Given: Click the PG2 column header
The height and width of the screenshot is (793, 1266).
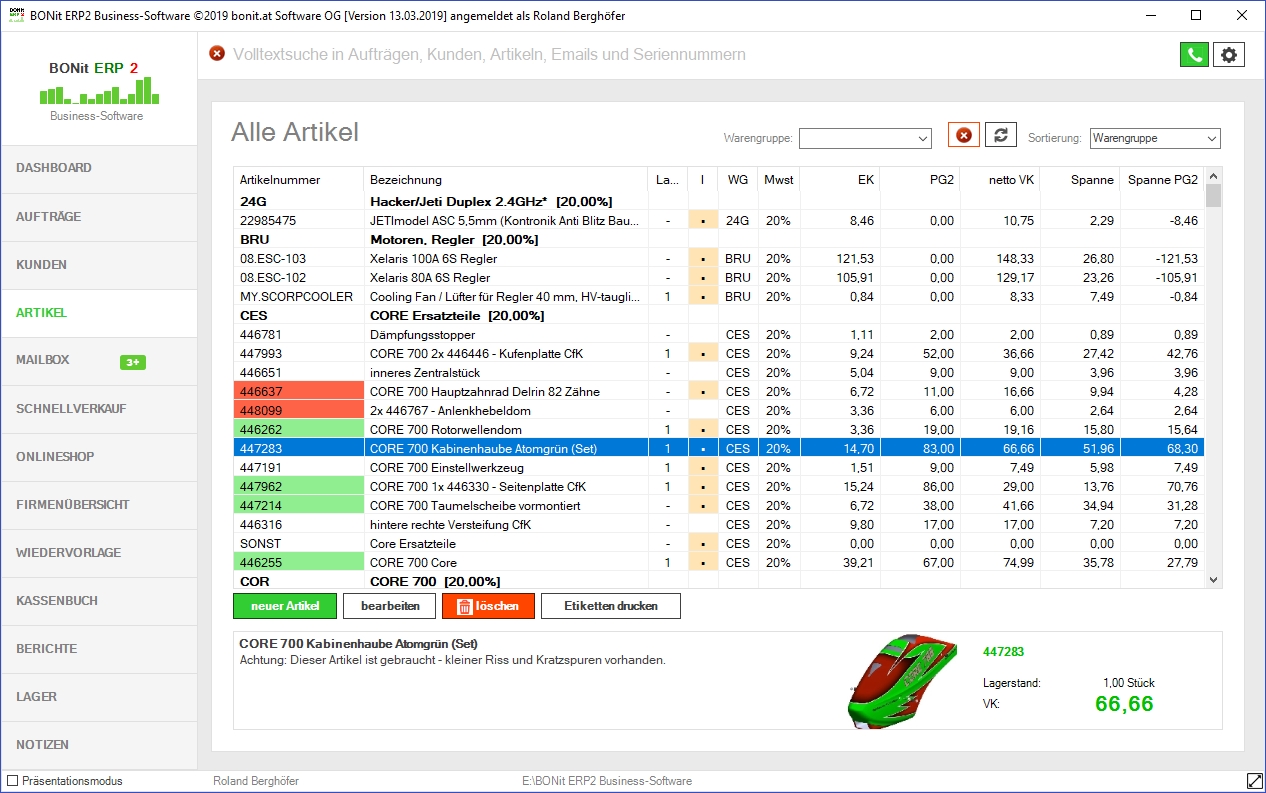Looking at the screenshot, I should point(920,180).
